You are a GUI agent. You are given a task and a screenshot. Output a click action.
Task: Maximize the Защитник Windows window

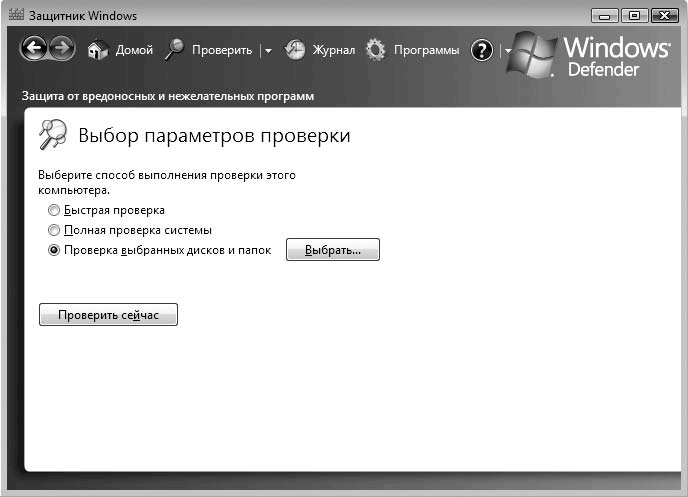(x=633, y=15)
